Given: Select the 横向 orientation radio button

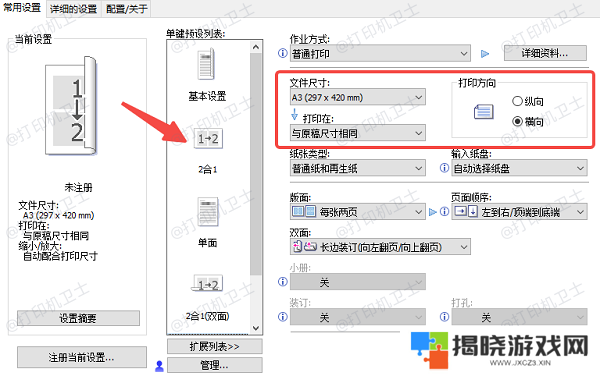Looking at the screenshot, I should [517, 121].
